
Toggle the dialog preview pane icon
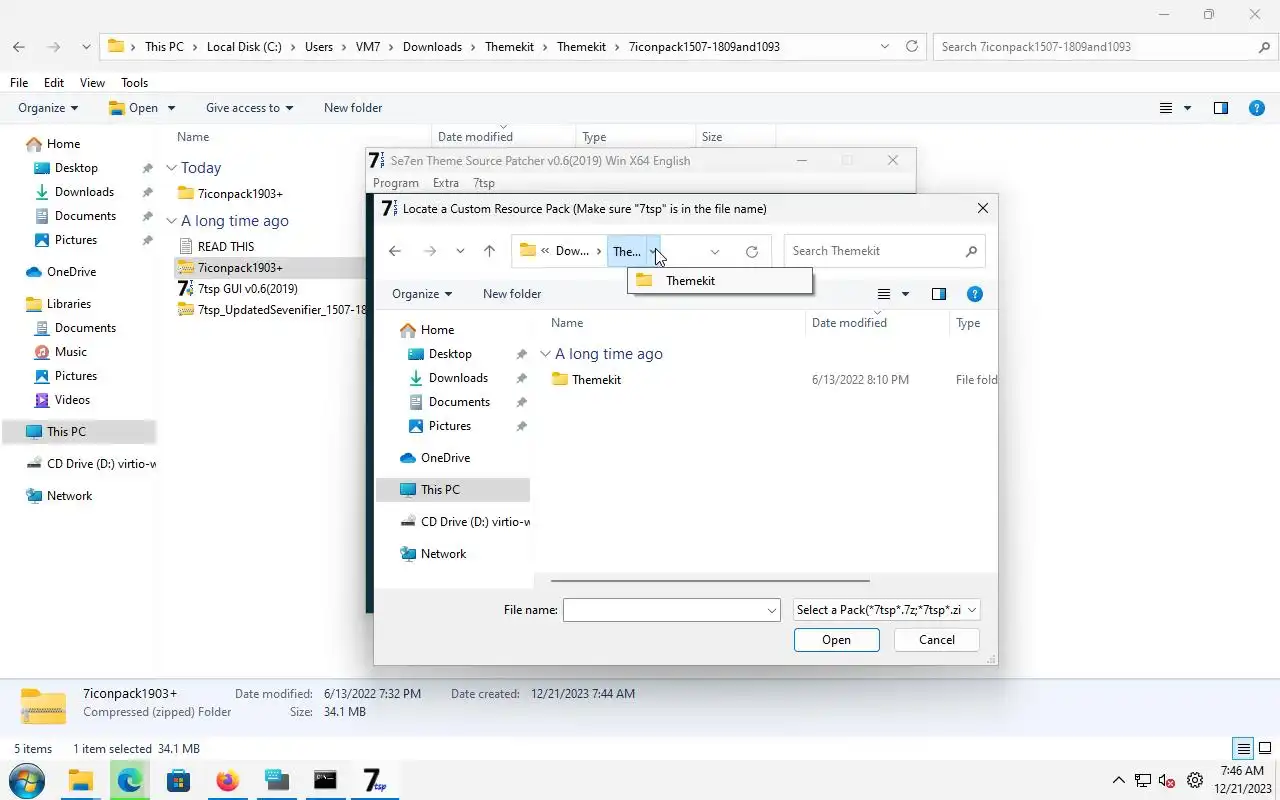(939, 294)
